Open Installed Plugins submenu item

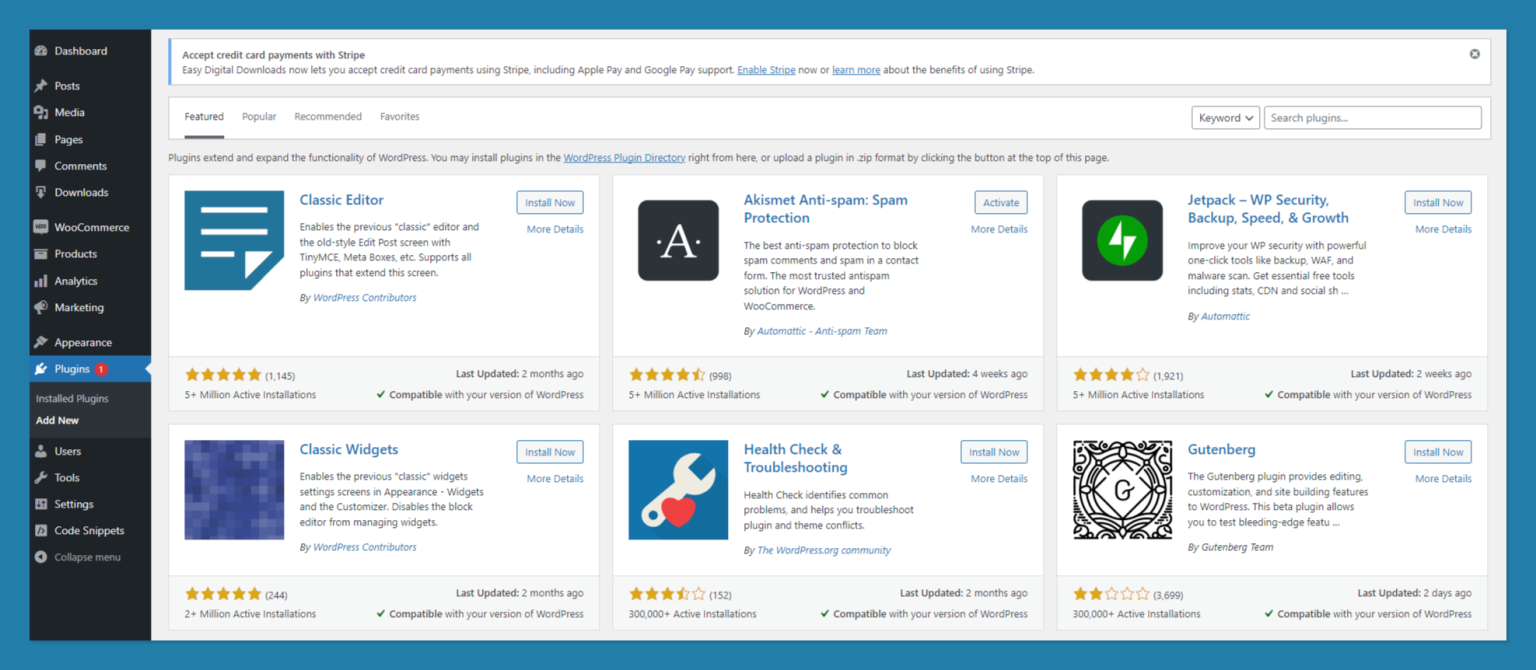pos(72,398)
